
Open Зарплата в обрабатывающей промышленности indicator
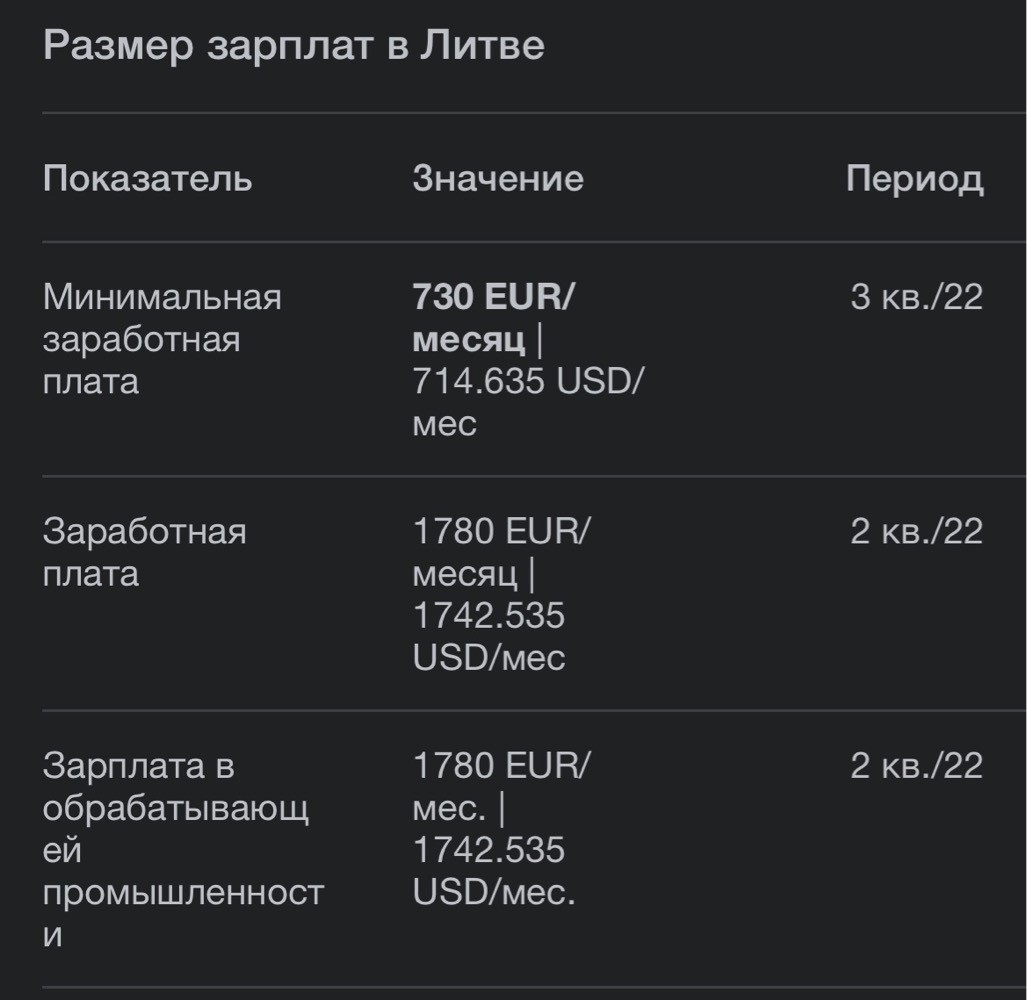click(x=183, y=850)
